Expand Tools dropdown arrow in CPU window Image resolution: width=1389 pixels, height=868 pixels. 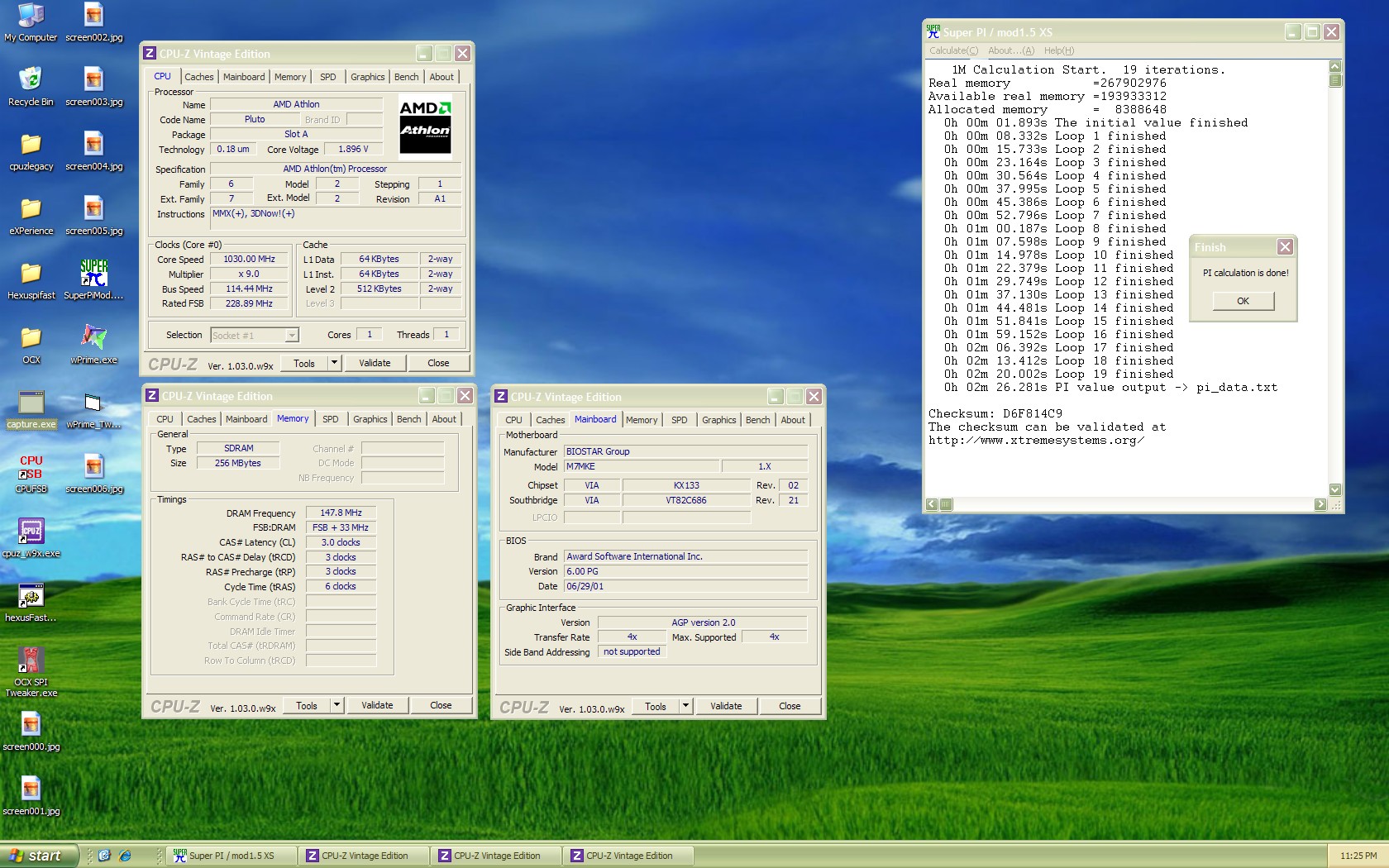point(334,363)
